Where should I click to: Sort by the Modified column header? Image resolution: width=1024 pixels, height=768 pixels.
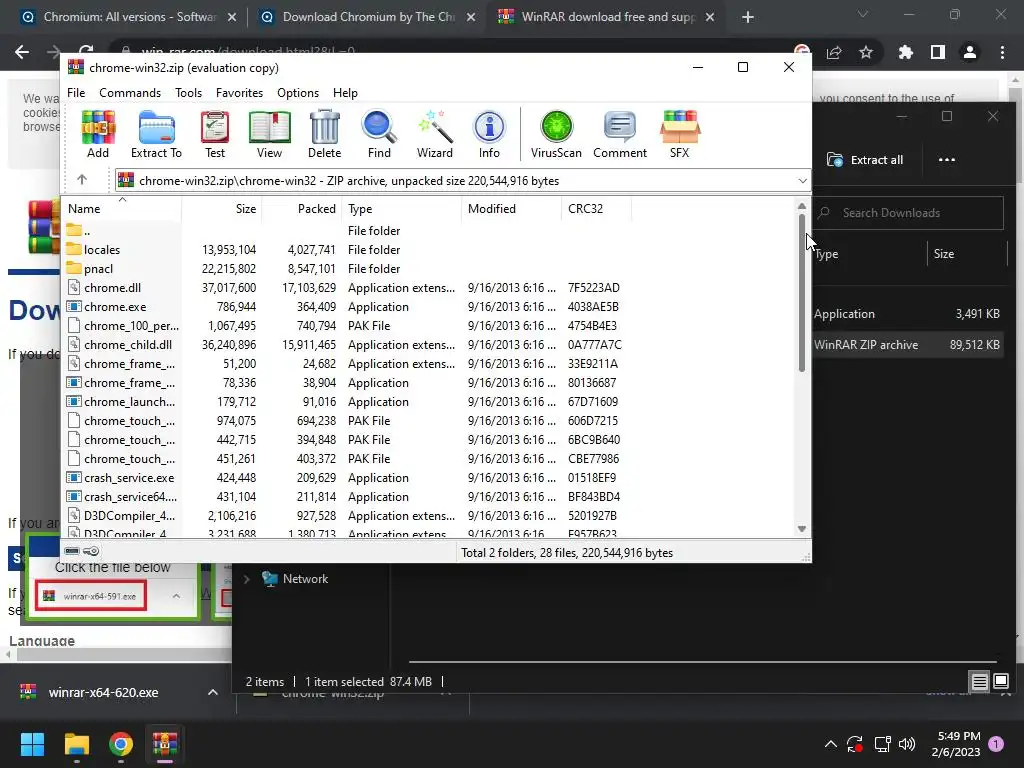click(x=511, y=208)
